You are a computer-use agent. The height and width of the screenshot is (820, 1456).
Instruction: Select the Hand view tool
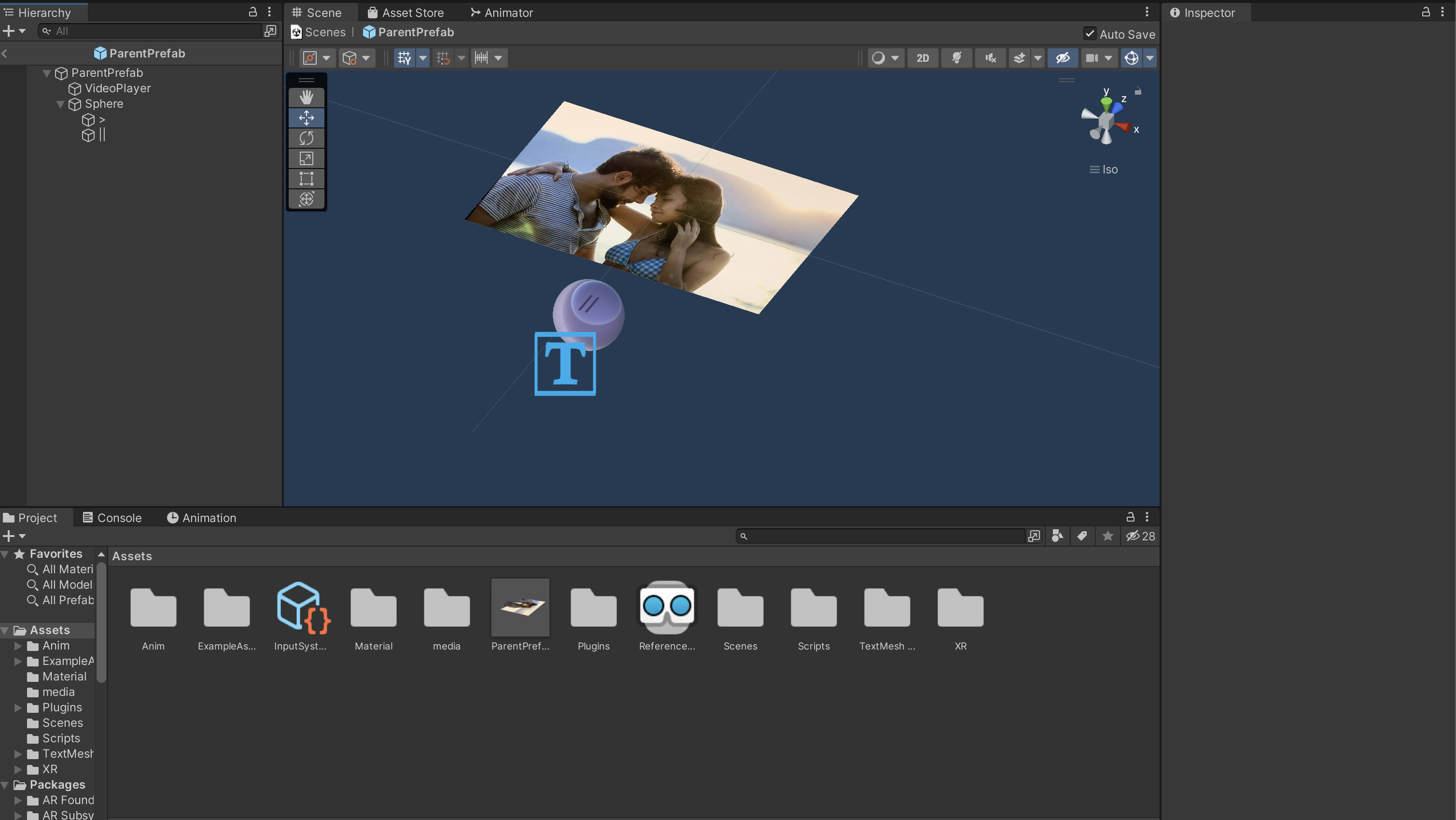click(307, 97)
